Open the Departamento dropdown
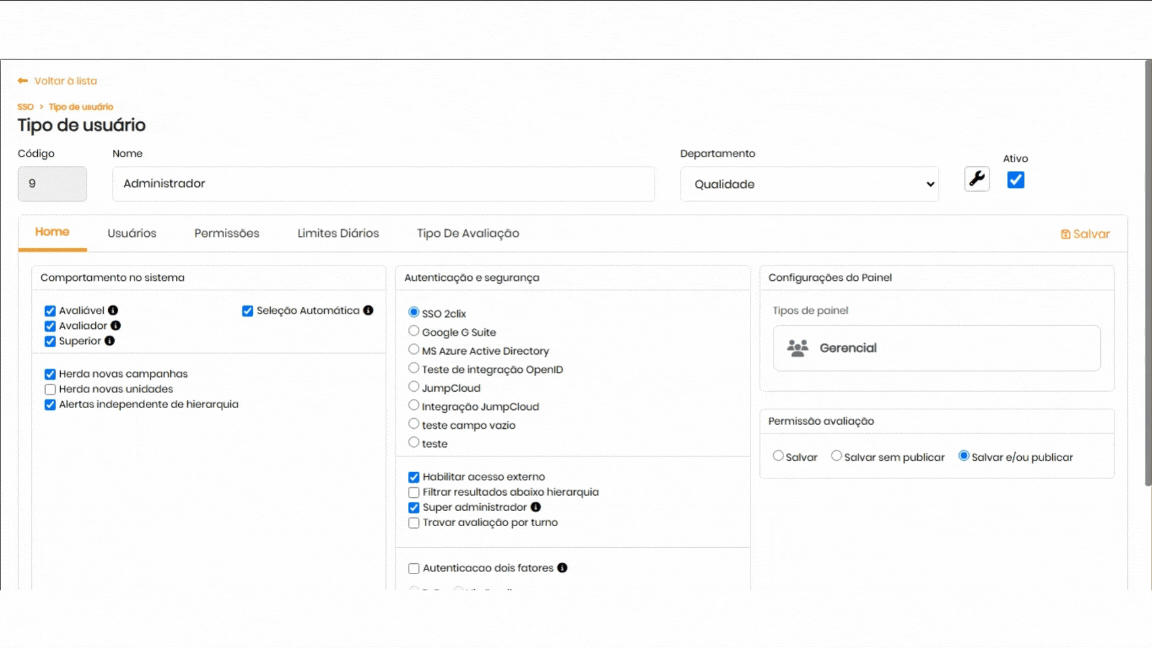1152x648 pixels. [809, 184]
